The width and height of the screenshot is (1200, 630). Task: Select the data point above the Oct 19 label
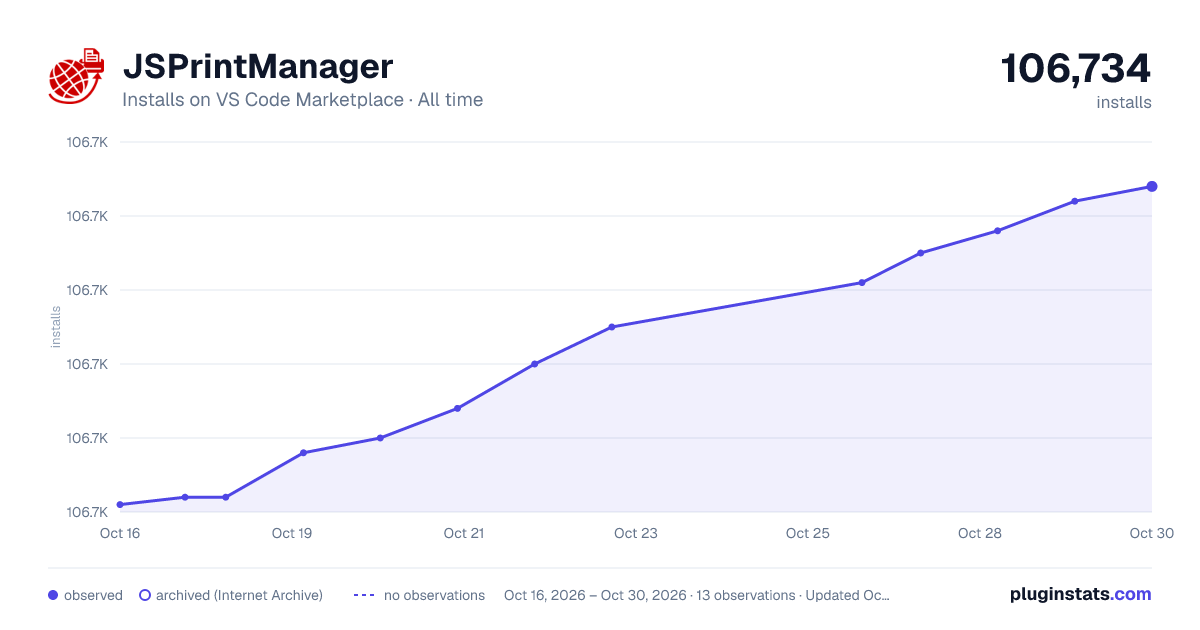click(303, 453)
